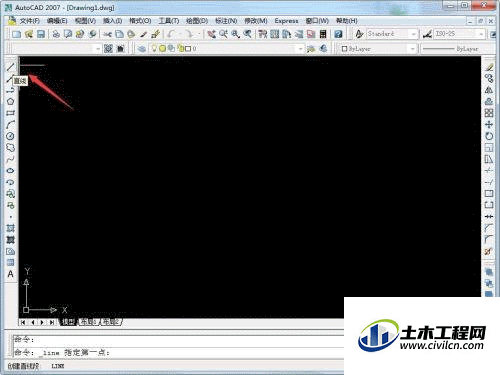Select the Ellipse tool
Viewport: 500px width, 375px height.
click(10, 171)
